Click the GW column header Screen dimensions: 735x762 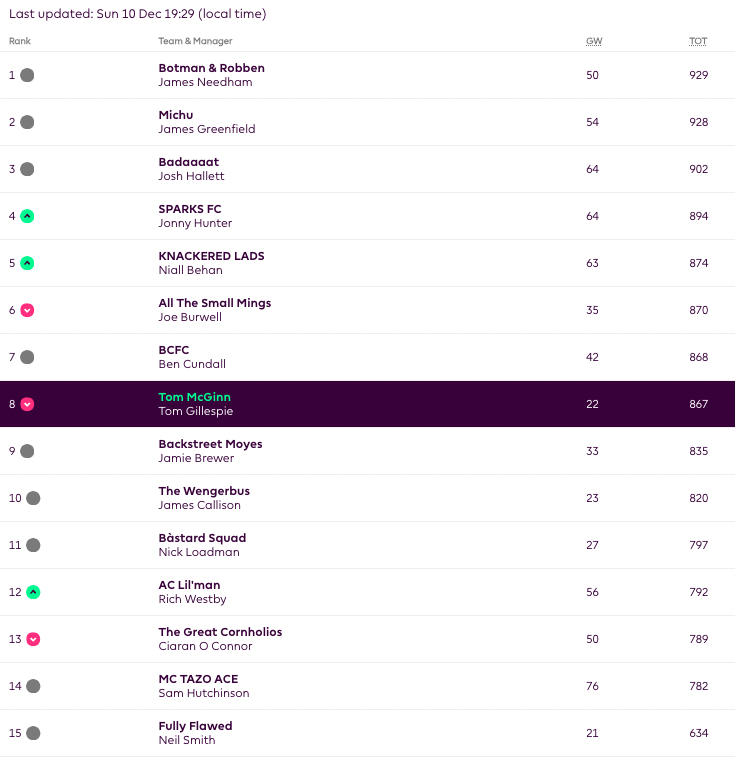pyautogui.click(x=593, y=41)
